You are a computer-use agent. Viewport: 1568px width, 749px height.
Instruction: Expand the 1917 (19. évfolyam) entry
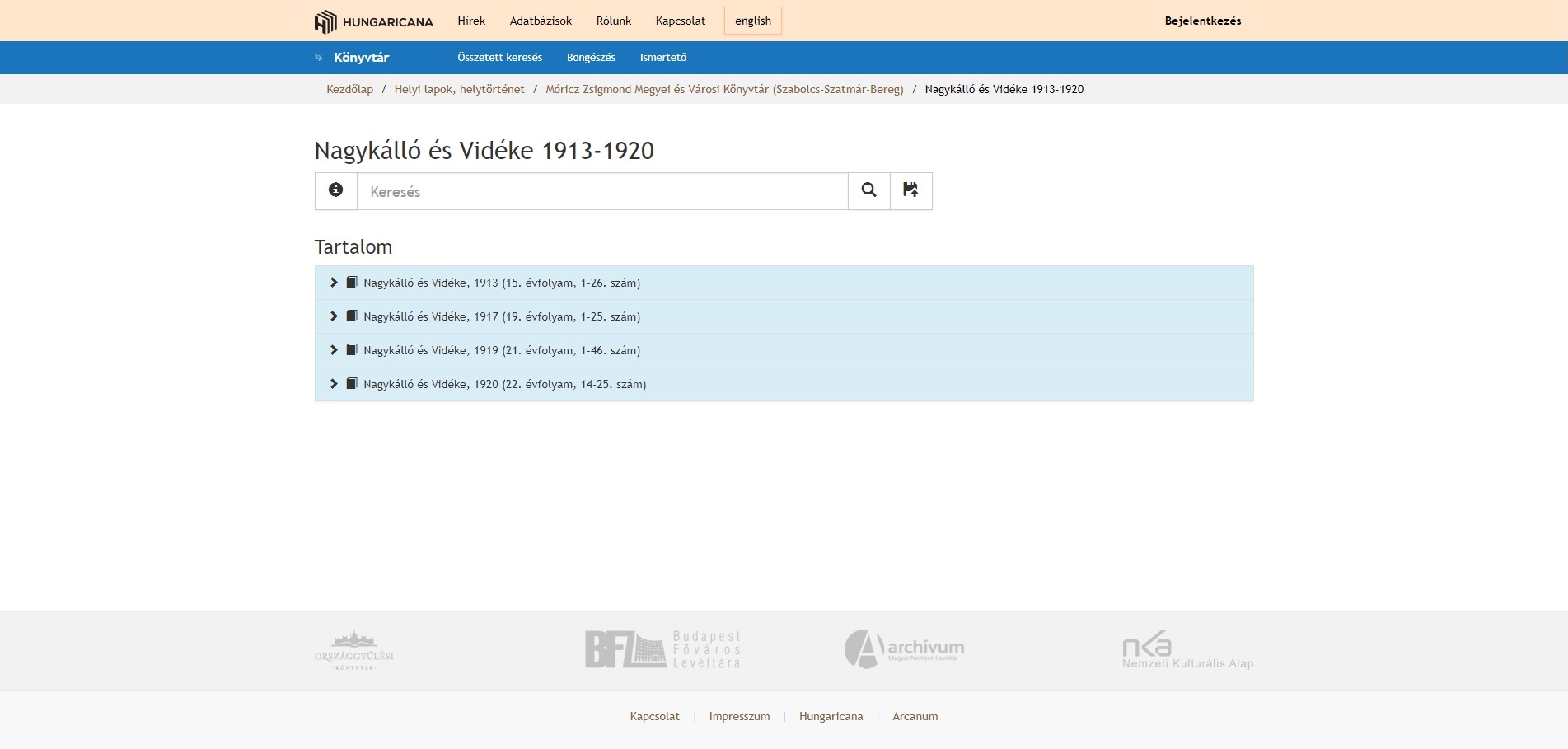pyautogui.click(x=334, y=316)
